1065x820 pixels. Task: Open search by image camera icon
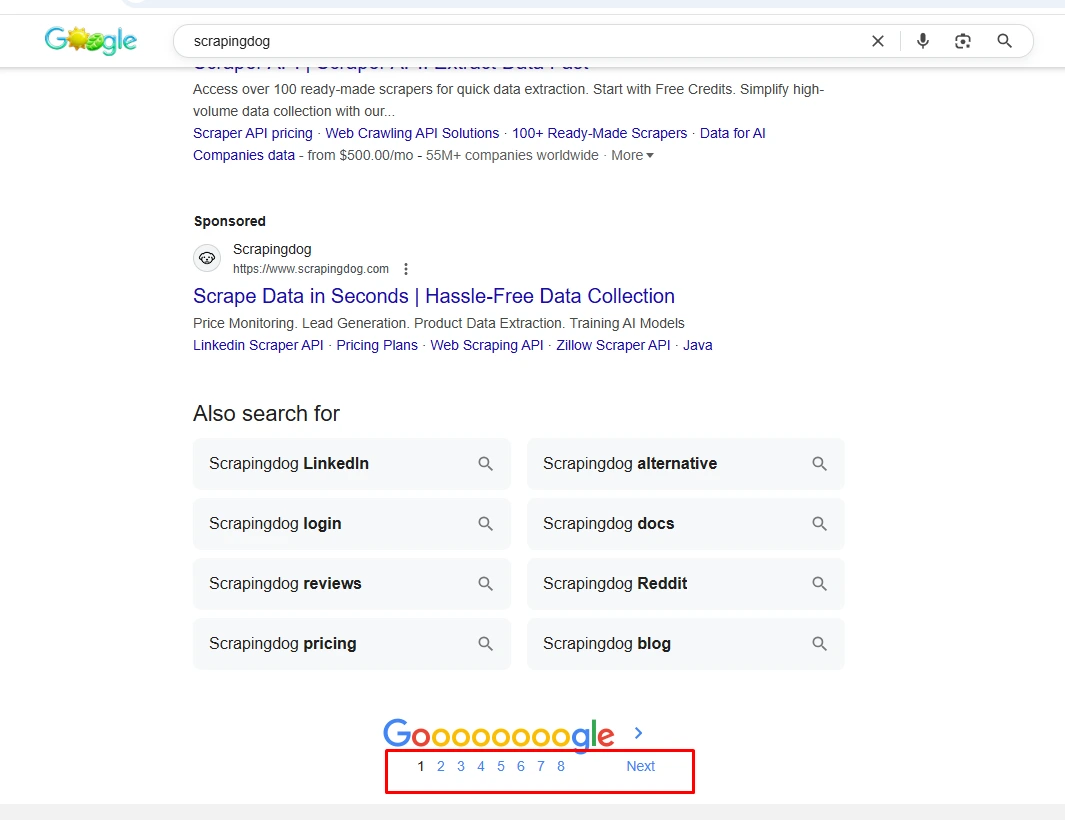(x=962, y=41)
